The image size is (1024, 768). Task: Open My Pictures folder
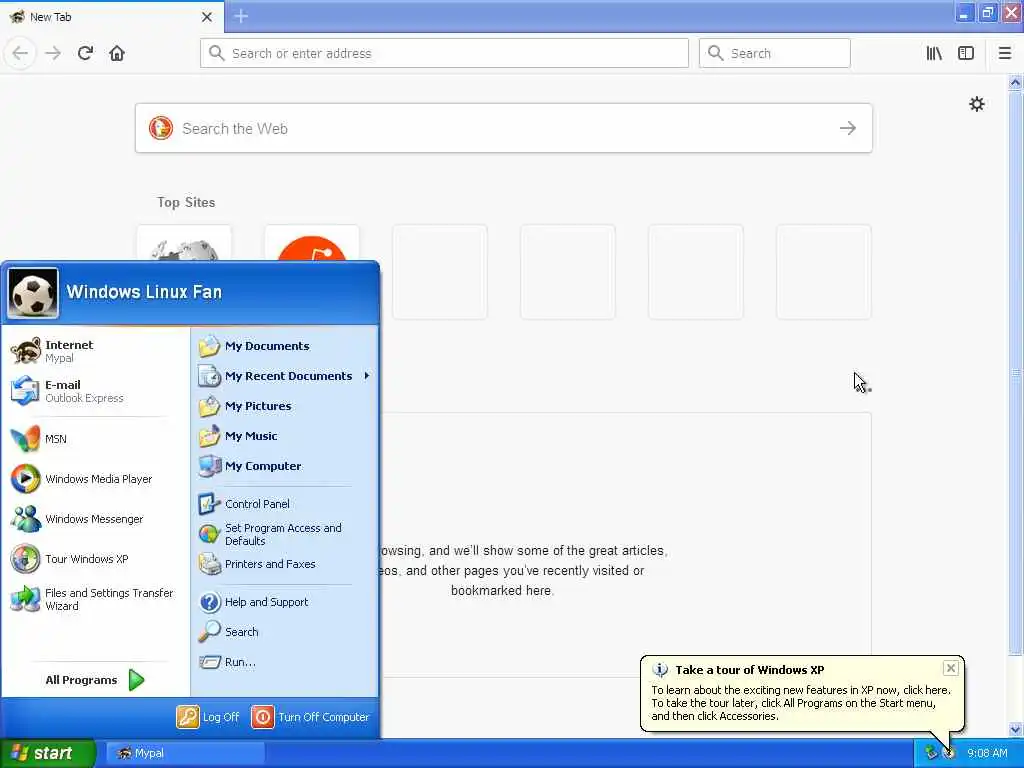click(x=285, y=406)
